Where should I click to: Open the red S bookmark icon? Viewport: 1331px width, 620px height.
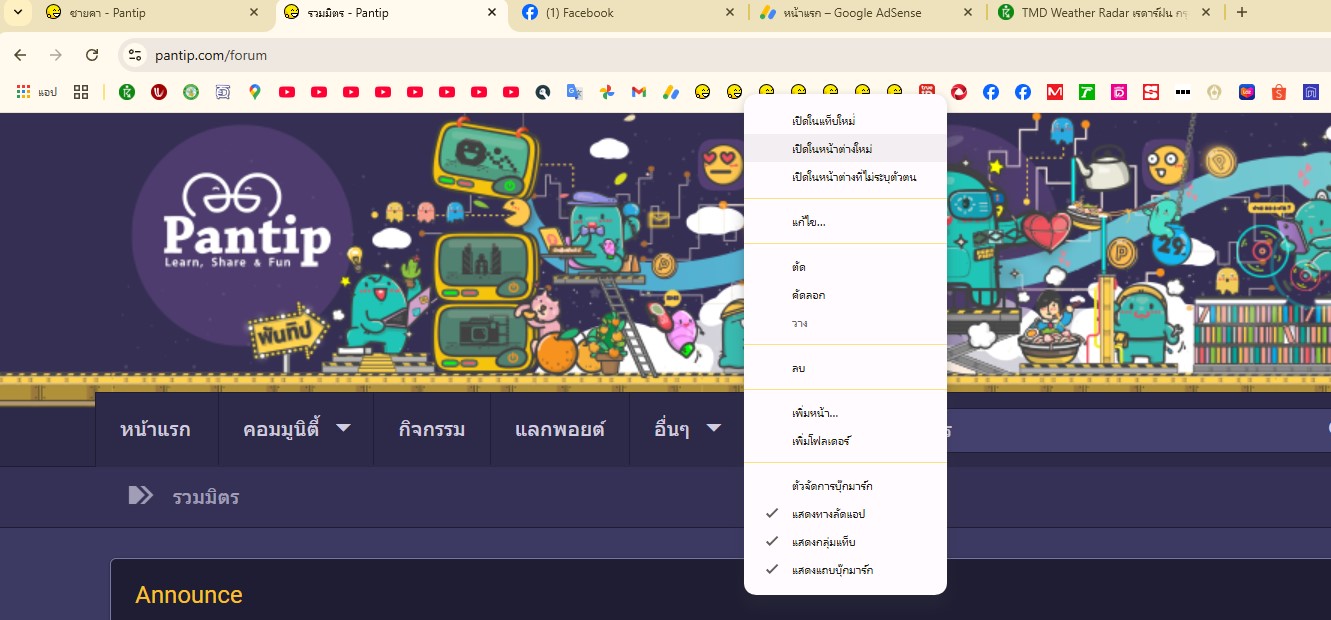pos(1151,92)
